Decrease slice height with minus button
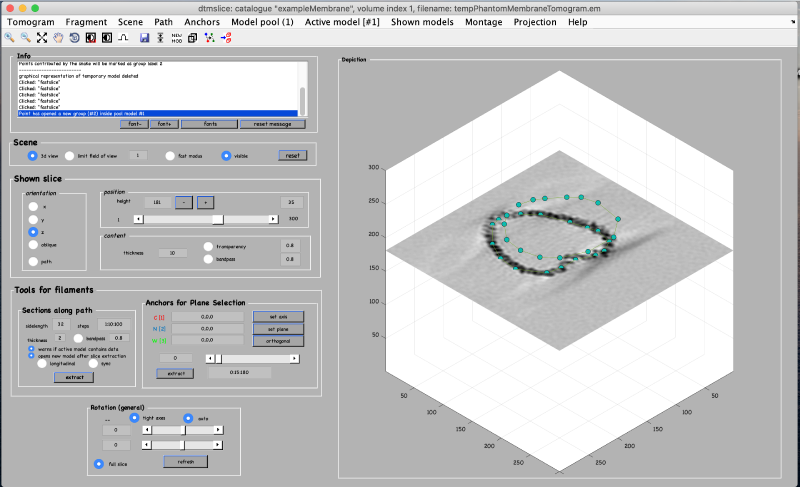This screenshot has width=800, height=487. pyautogui.click(x=184, y=202)
